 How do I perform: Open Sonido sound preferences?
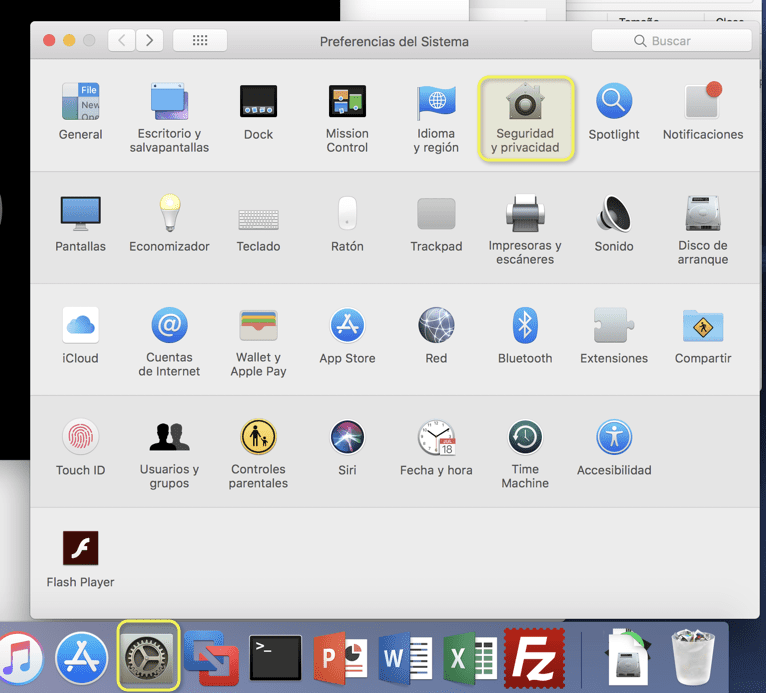[x=614, y=223]
